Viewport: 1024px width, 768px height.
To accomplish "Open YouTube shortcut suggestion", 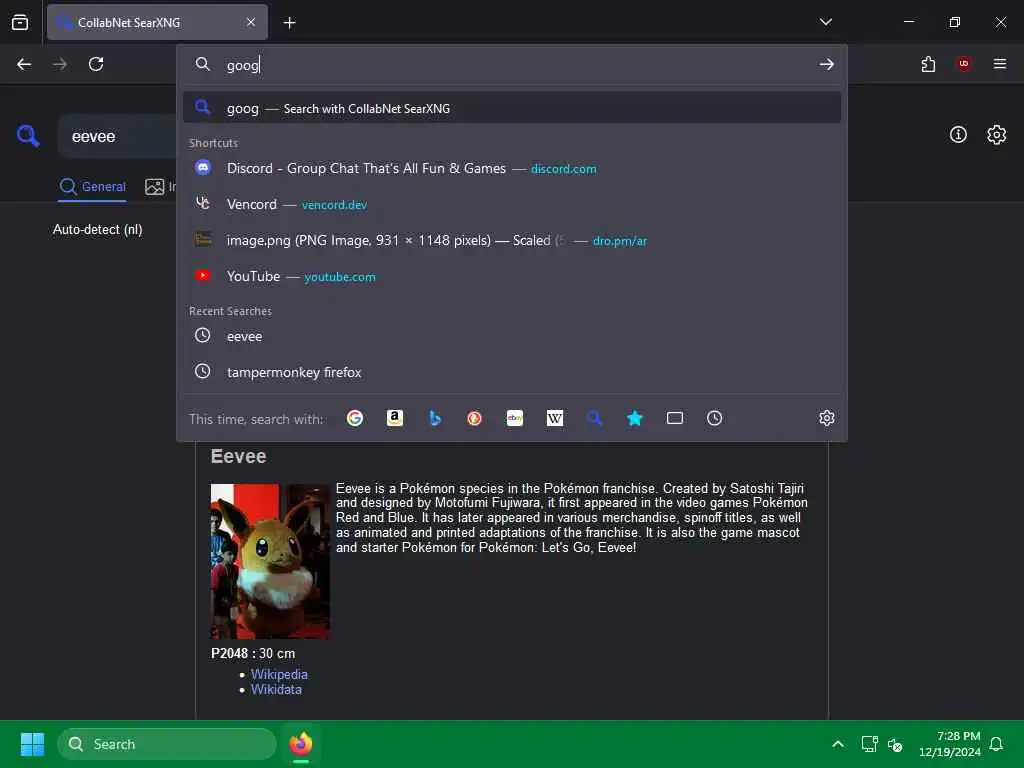I will [x=512, y=276].
